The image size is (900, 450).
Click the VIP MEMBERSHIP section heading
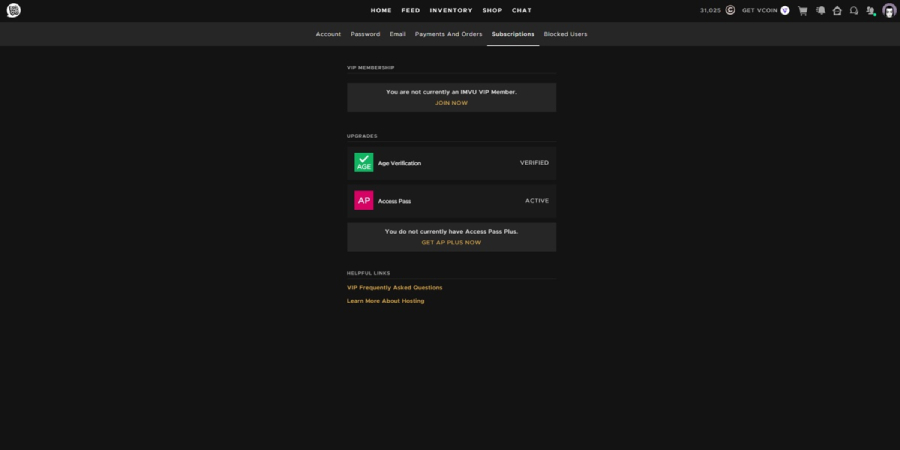pyautogui.click(x=370, y=68)
